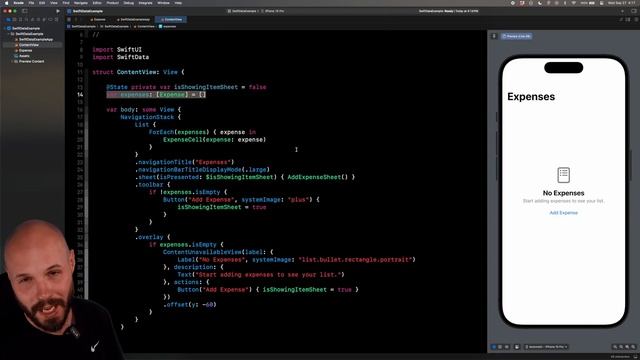Open the Product menu
Image resolution: width=640 pixels, height=360 pixels.
click(113, 3)
